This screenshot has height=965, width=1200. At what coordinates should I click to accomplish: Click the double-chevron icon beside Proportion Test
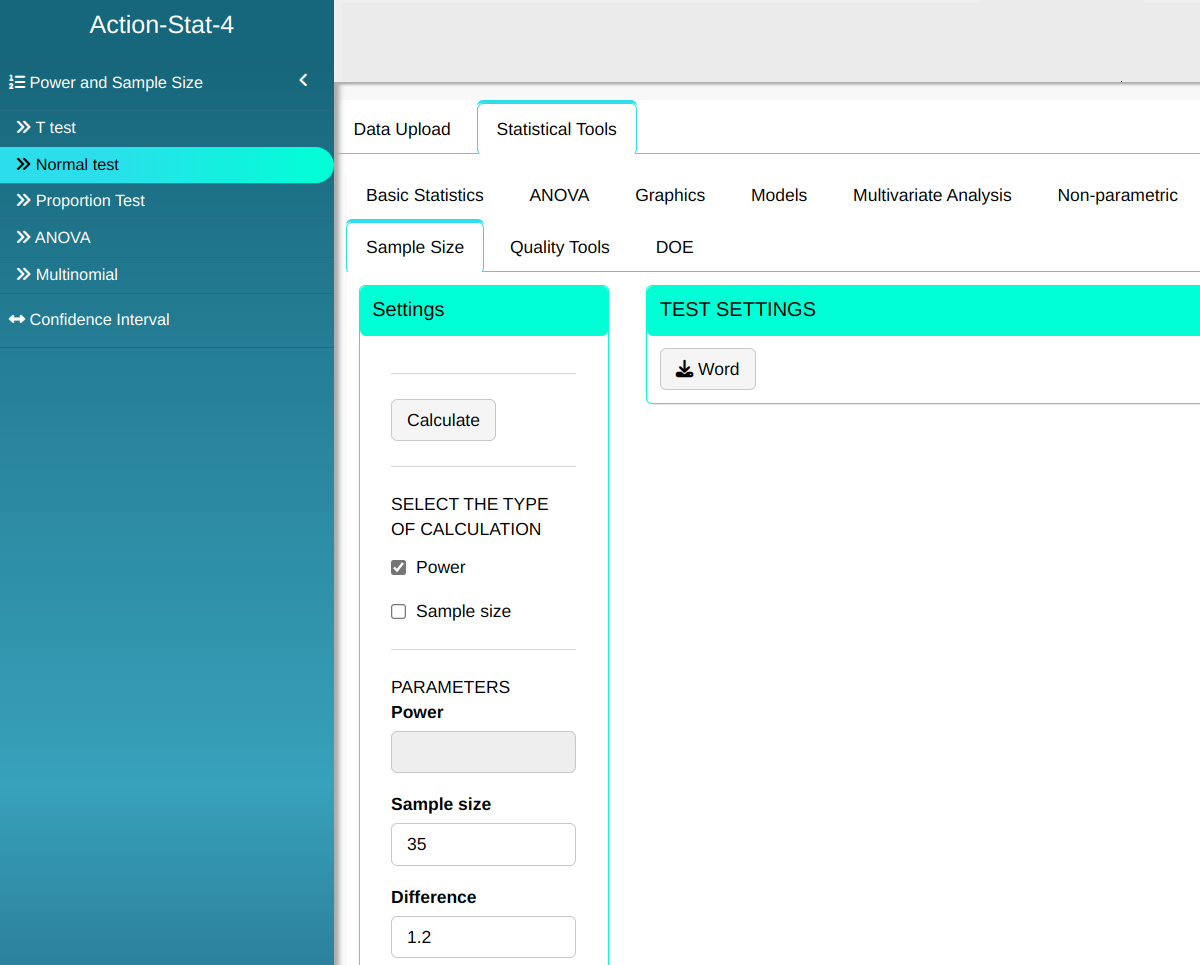click(x=23, y=200)
